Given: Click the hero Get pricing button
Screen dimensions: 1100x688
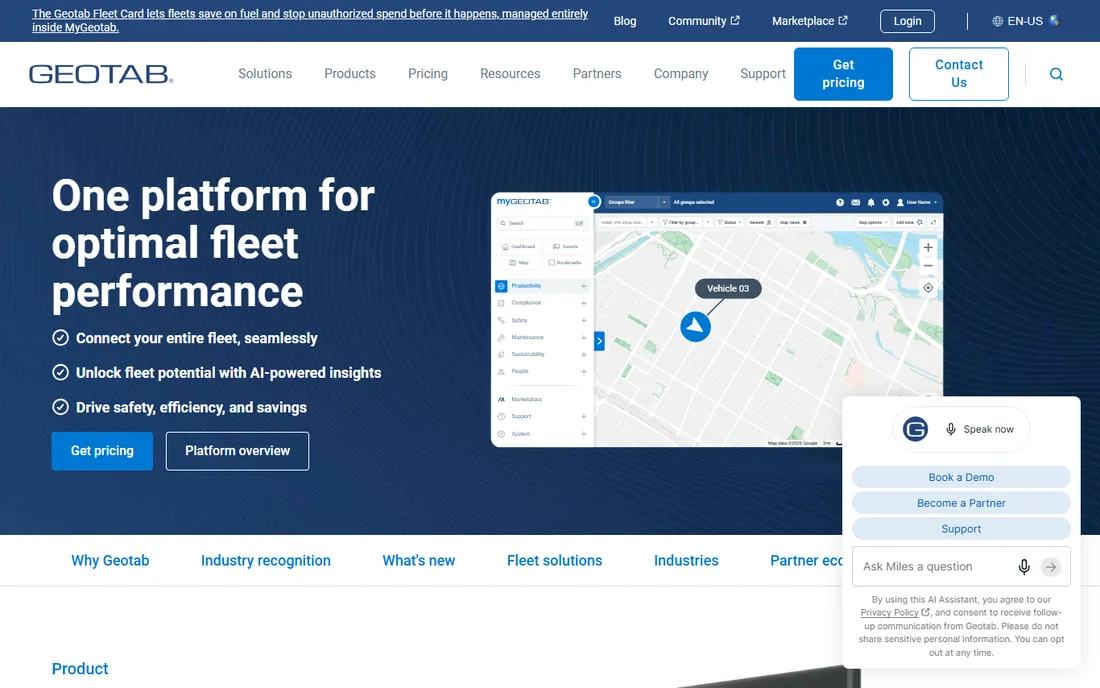Looking at the screenshot, I should pos(102,451).
